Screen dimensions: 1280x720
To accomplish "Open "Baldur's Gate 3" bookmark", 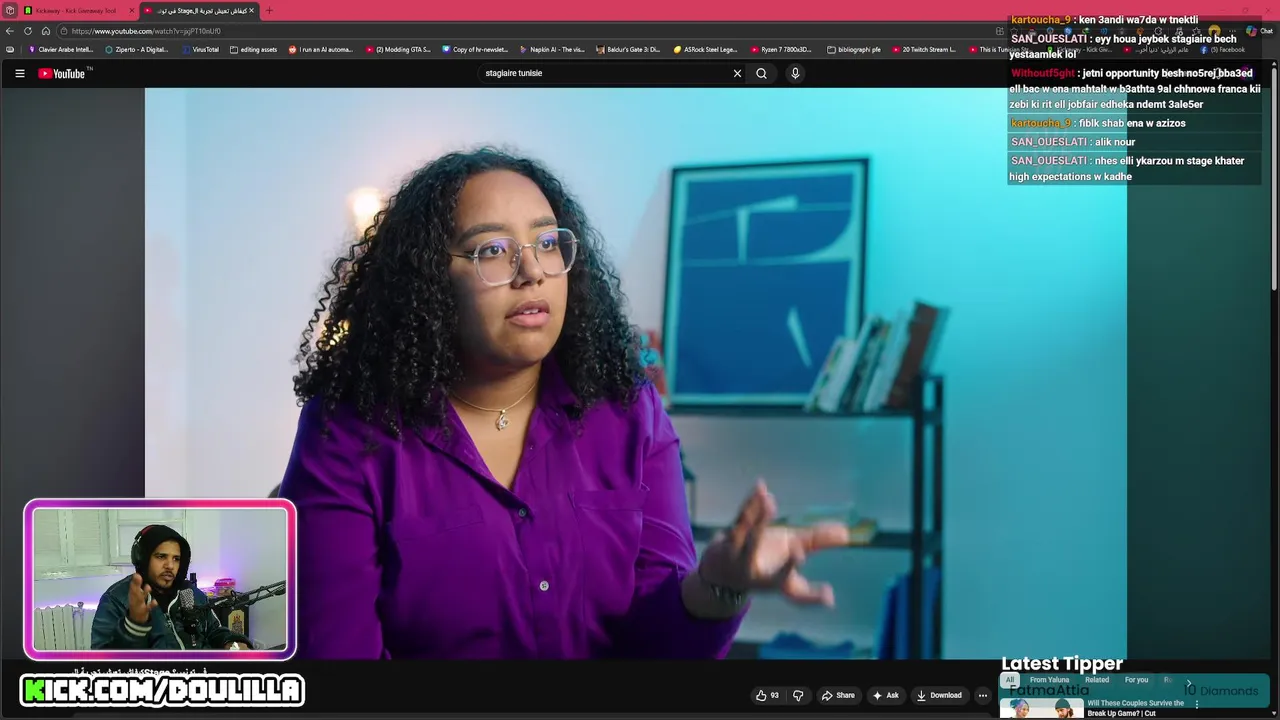I will [628, 49].
